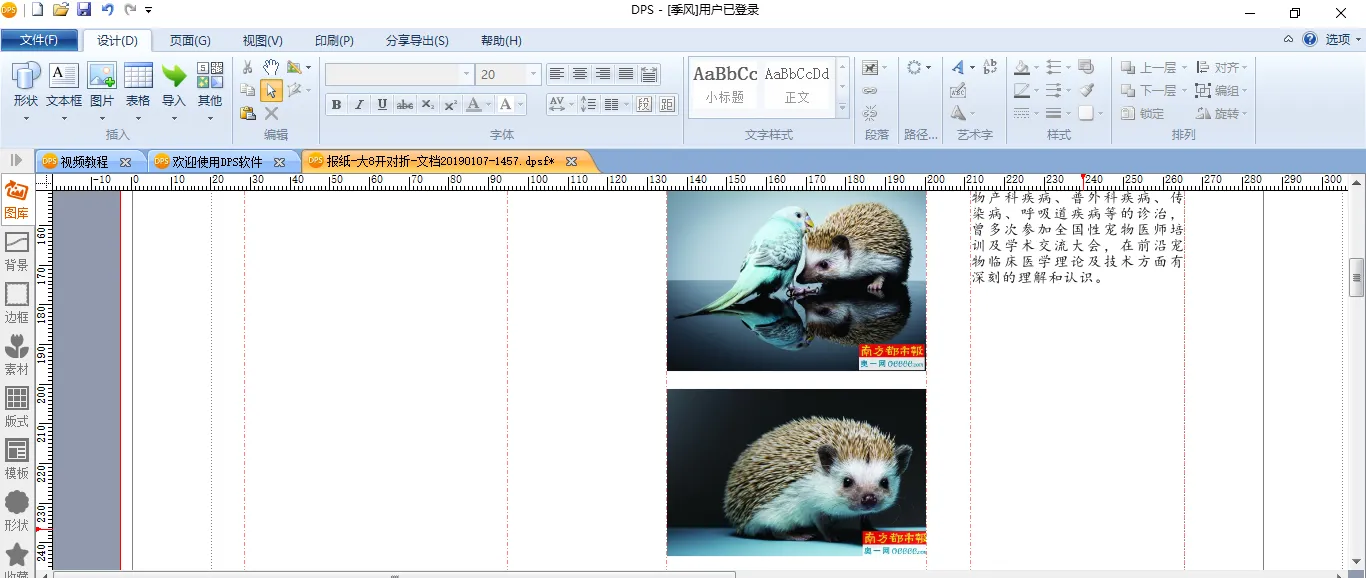
Task: Click the save icon in title bar
Action: [84, 10]
